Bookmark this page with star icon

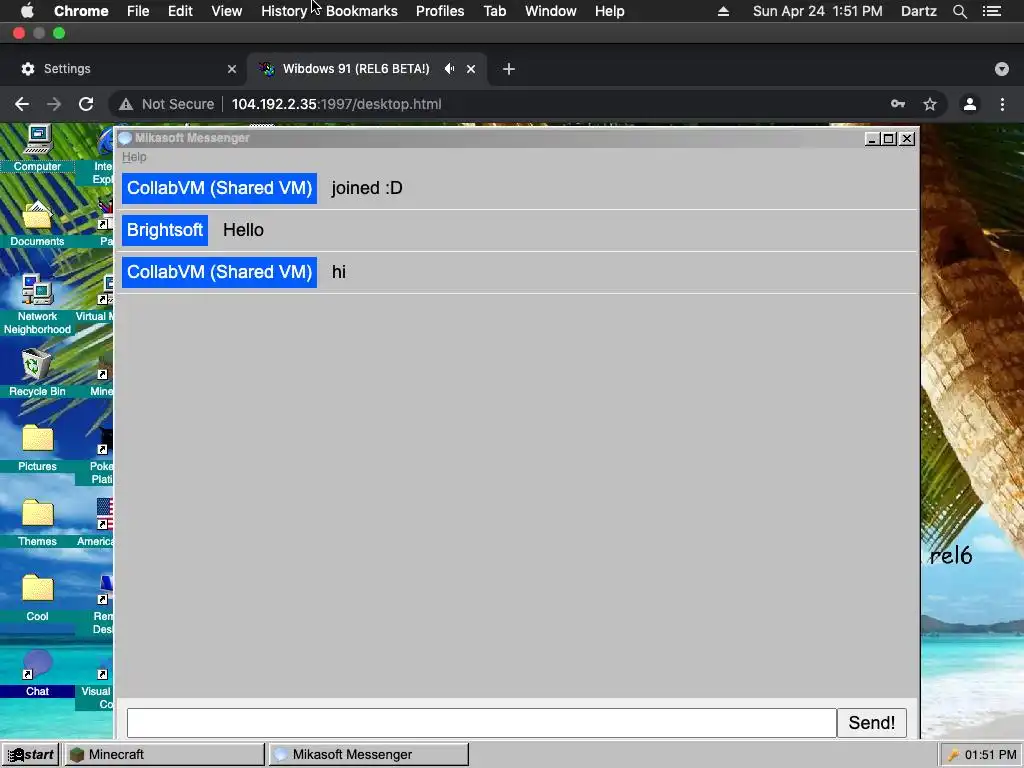(930, 104)
